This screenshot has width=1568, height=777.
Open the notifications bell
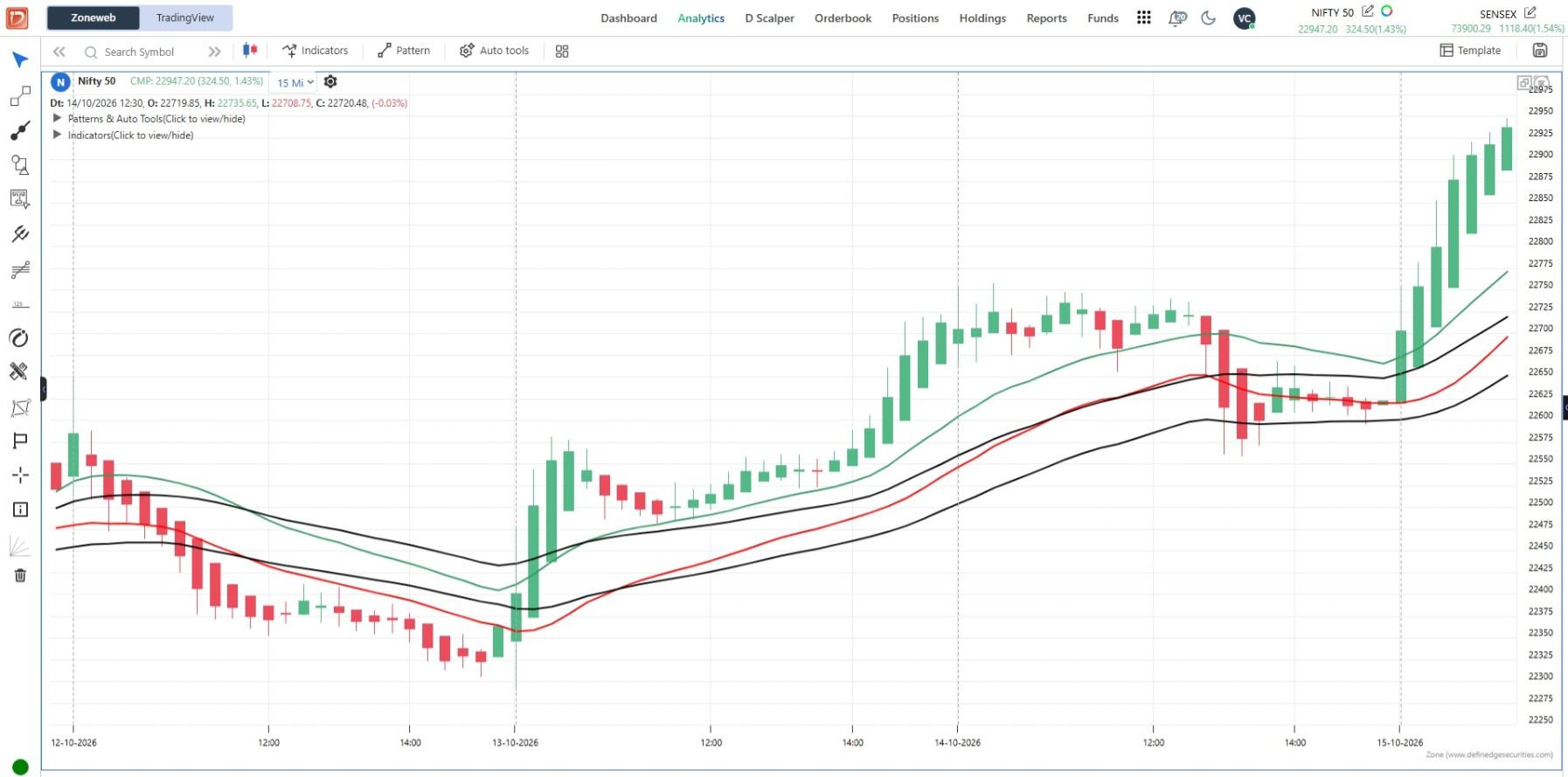[x=1177, y=17]
